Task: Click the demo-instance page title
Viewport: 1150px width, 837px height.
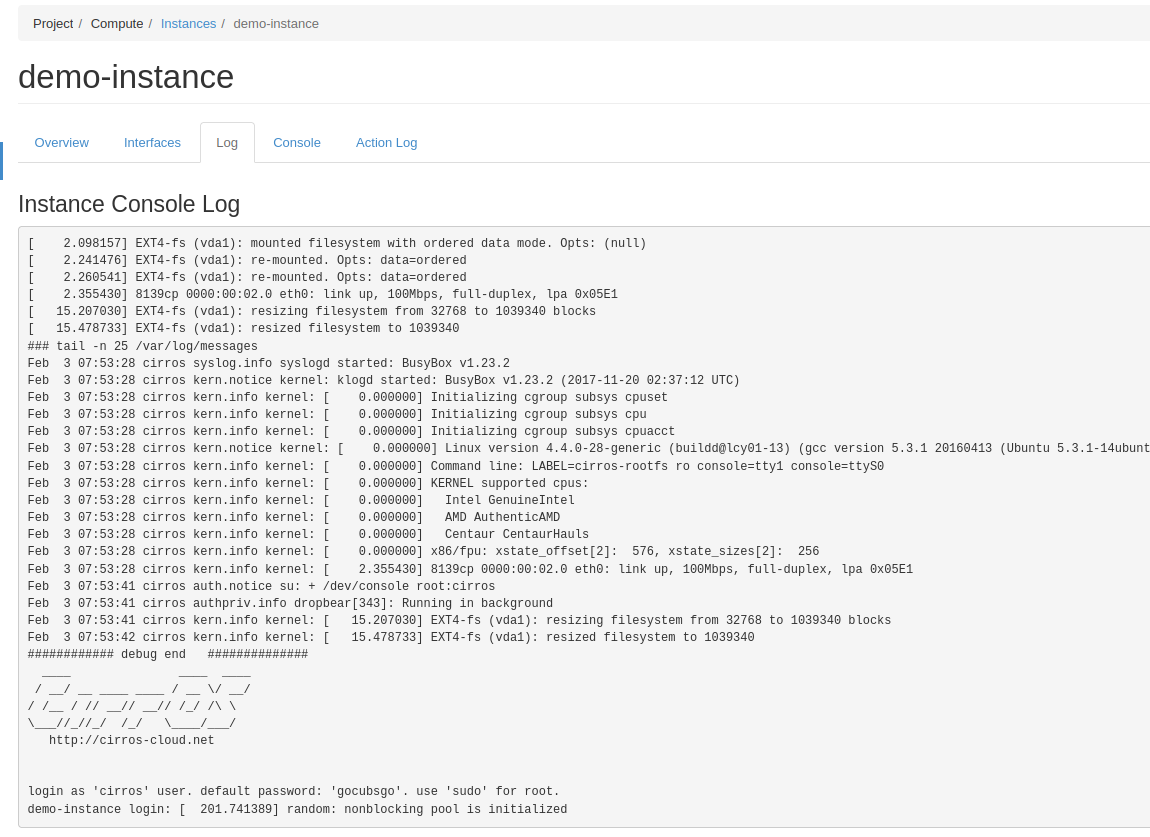Action: tap(126, 77)
